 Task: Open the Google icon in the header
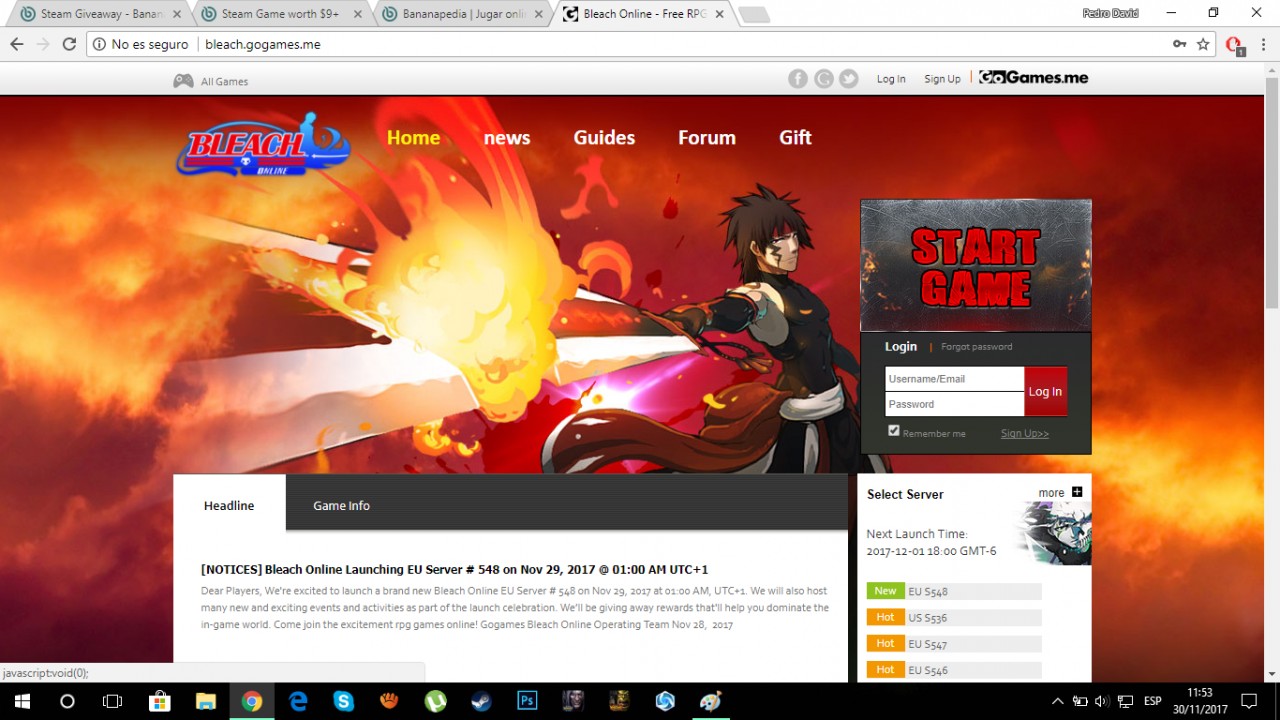[823, 79]
